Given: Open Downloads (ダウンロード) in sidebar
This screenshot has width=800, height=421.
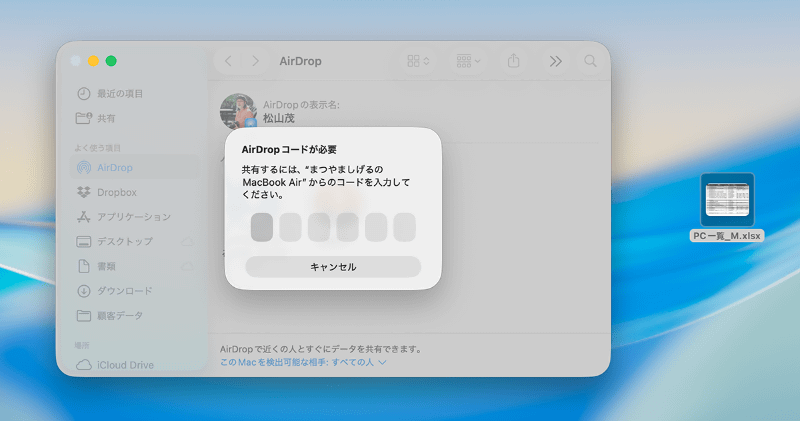Looking at the screenshot, I should pos(134,291).
